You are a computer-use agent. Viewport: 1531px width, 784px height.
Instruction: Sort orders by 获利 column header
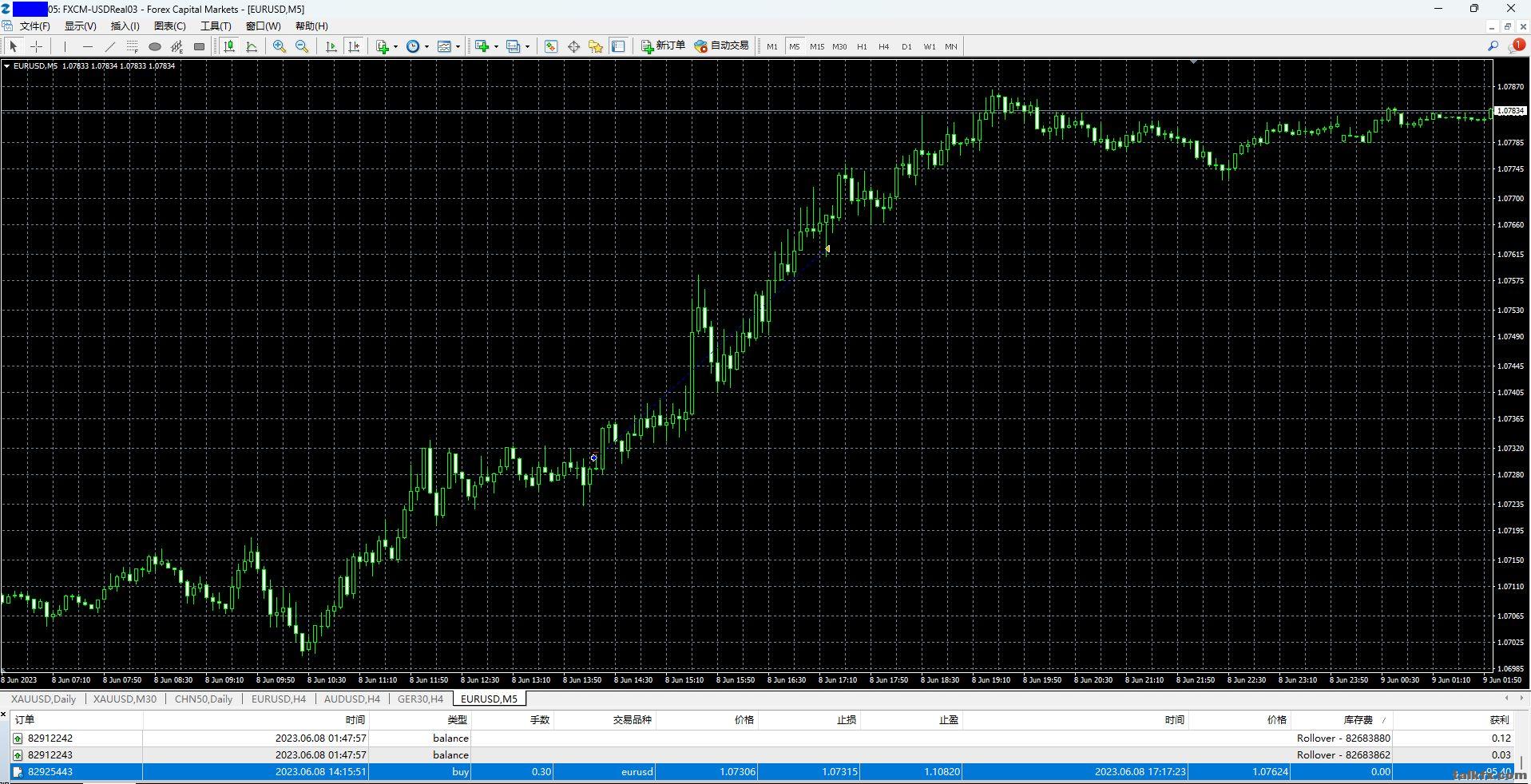click(1455, 720)
